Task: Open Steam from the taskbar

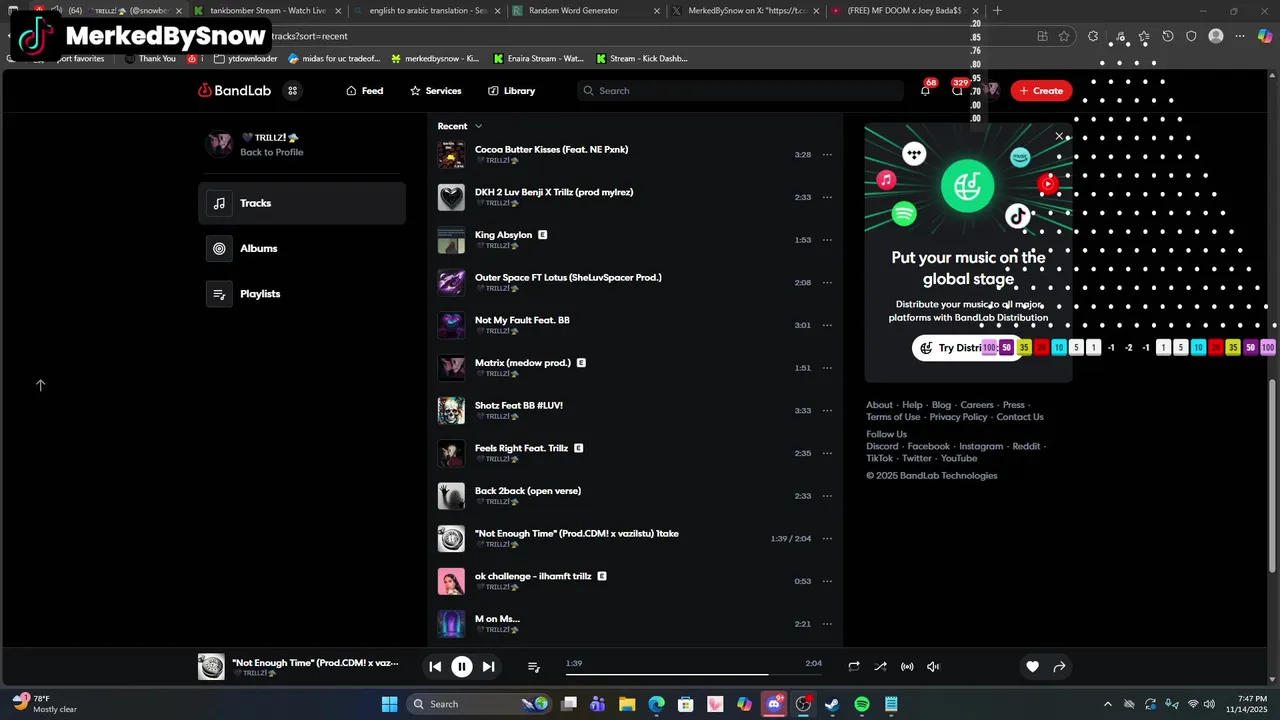Action: 832,704
